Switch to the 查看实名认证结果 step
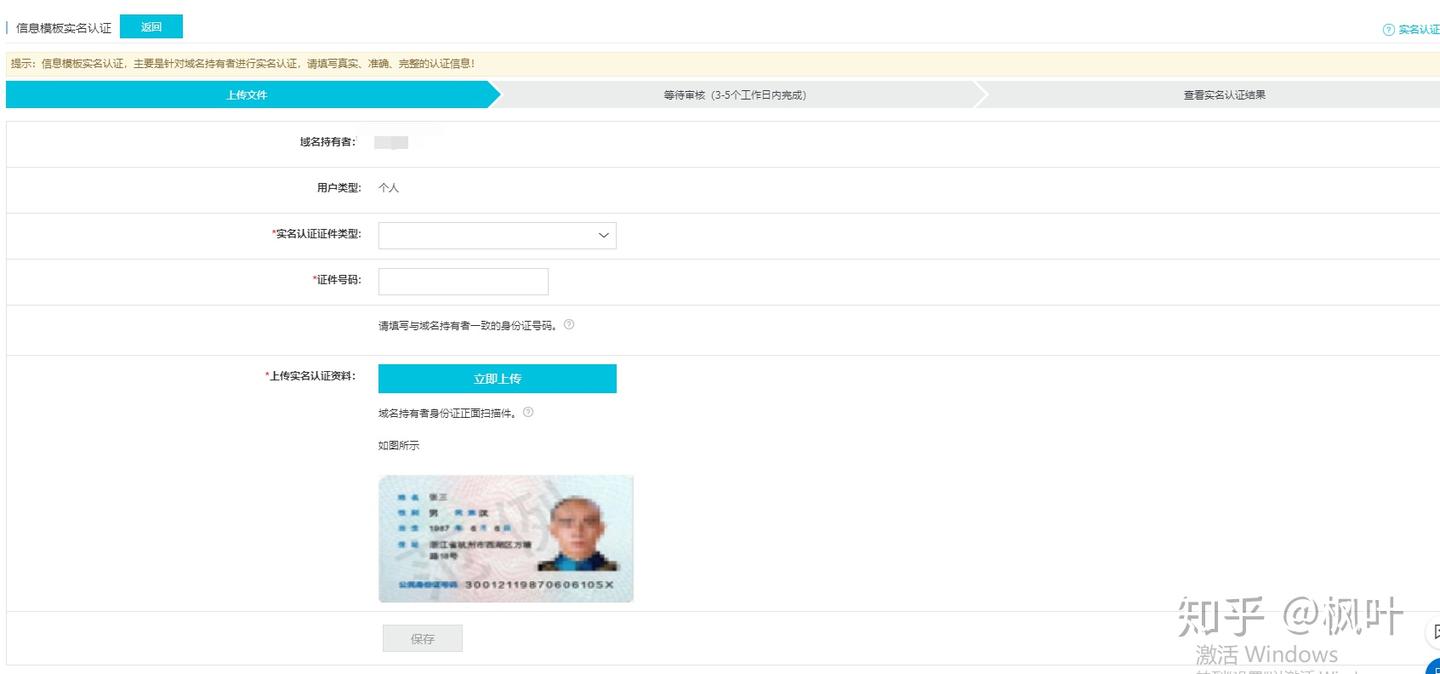Screen dimensions: 1440x674 [1224, 95]
